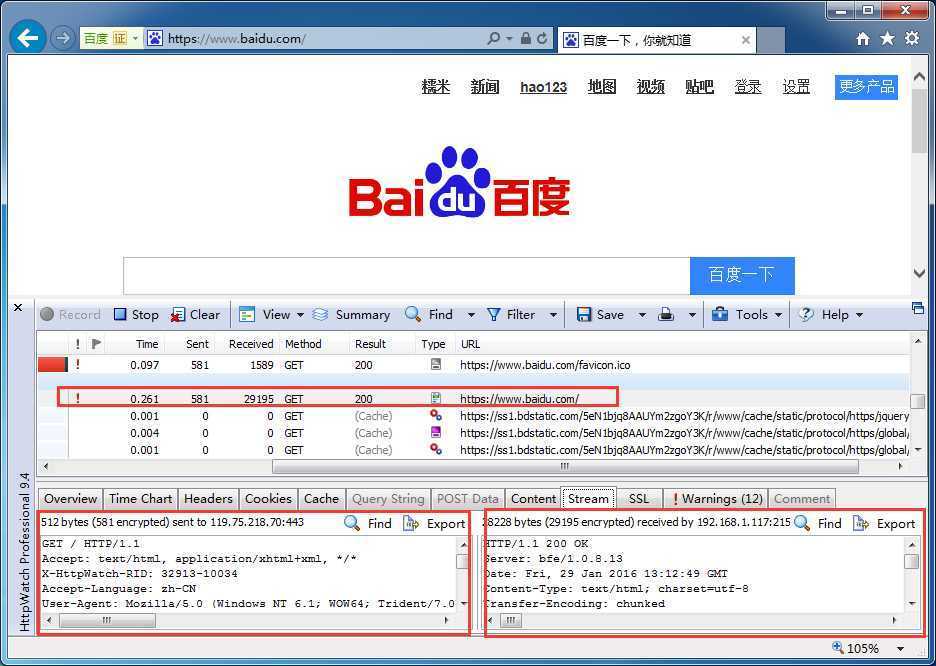Switch to the SSL tab
The height and width of the screenshot is (666, 936).
point(639,499)
